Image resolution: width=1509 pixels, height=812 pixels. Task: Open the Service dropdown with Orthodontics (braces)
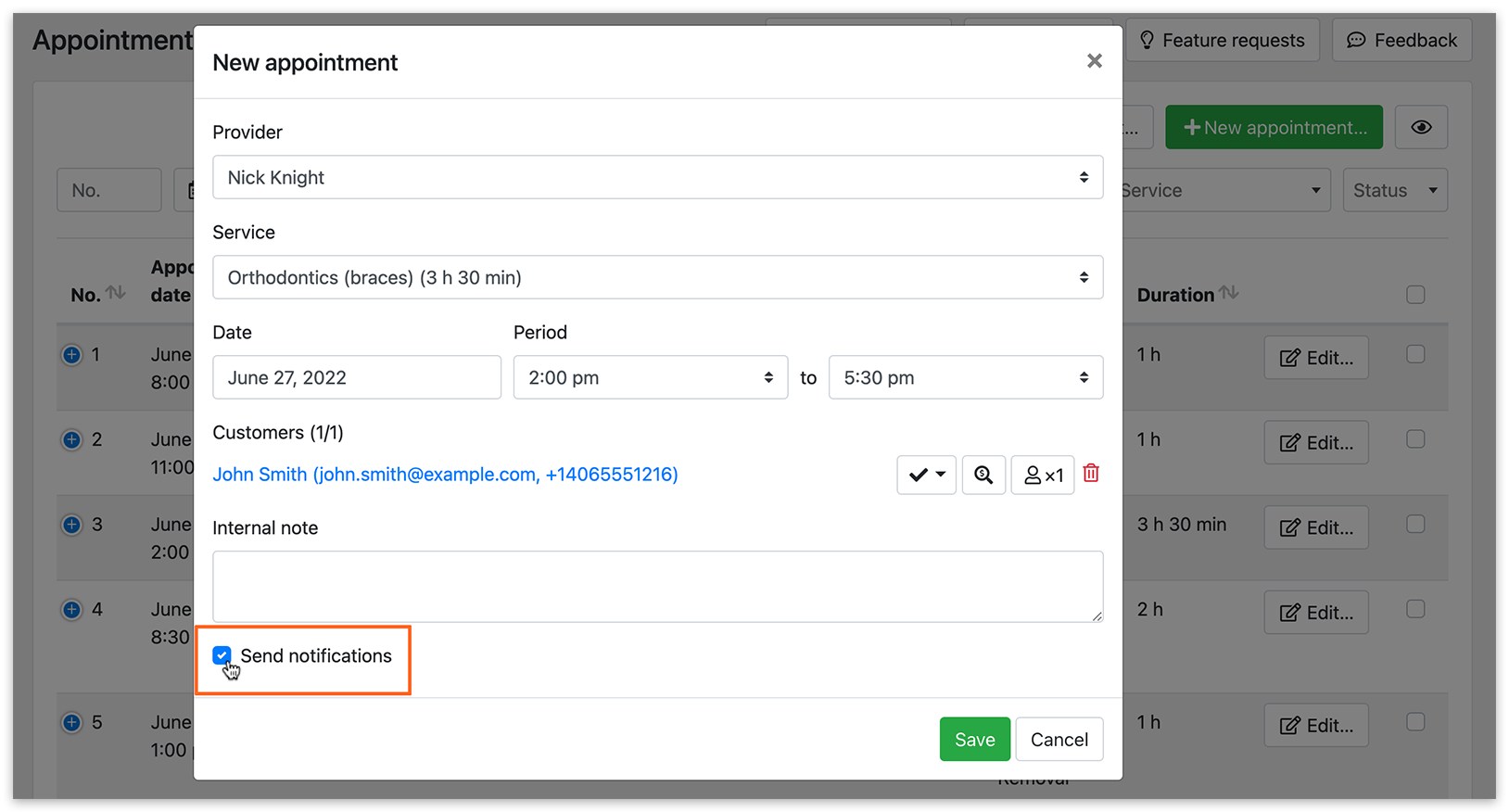click(657, 277)
